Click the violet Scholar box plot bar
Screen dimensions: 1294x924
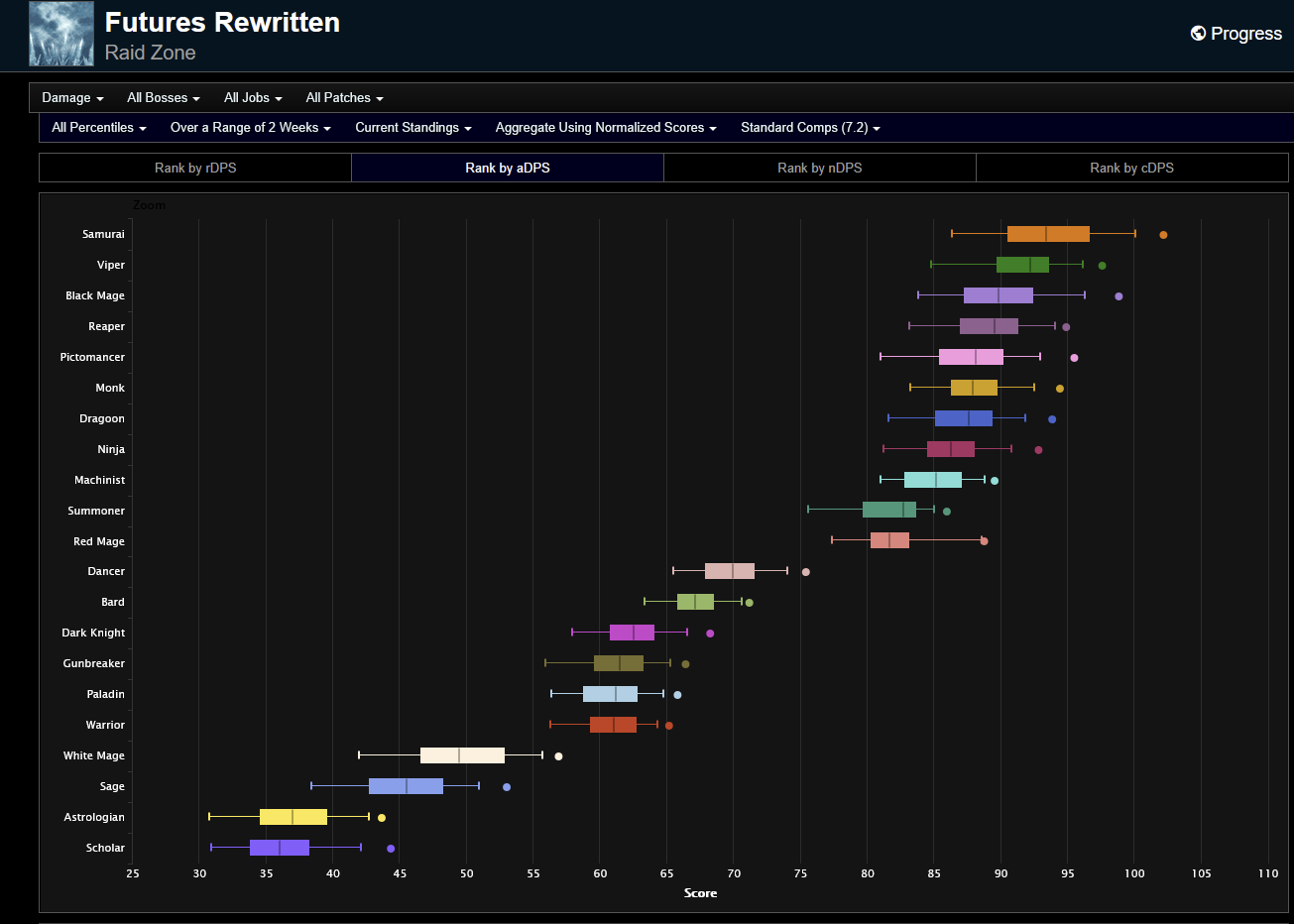[280, 848]
